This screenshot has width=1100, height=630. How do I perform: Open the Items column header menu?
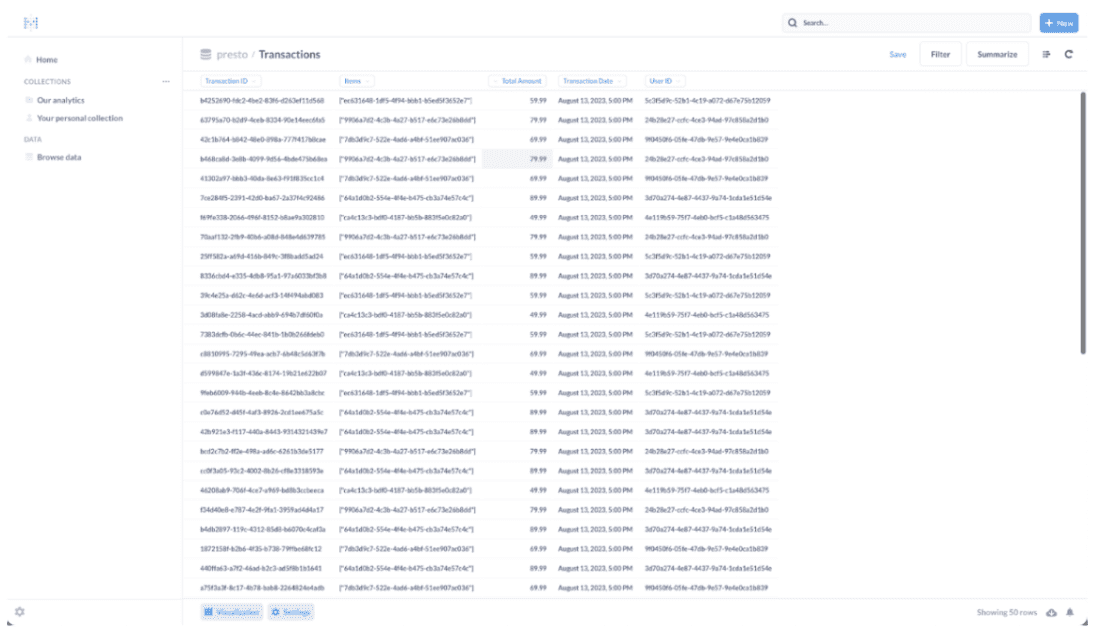pyautogui.click(x=357, y=81)
